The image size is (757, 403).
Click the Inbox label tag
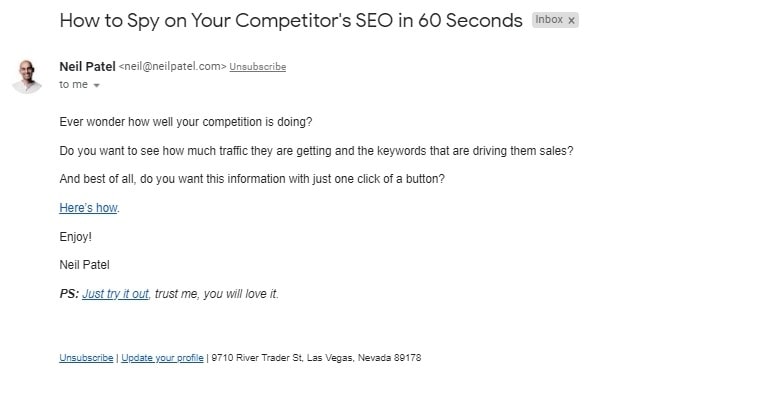point(549,20)
